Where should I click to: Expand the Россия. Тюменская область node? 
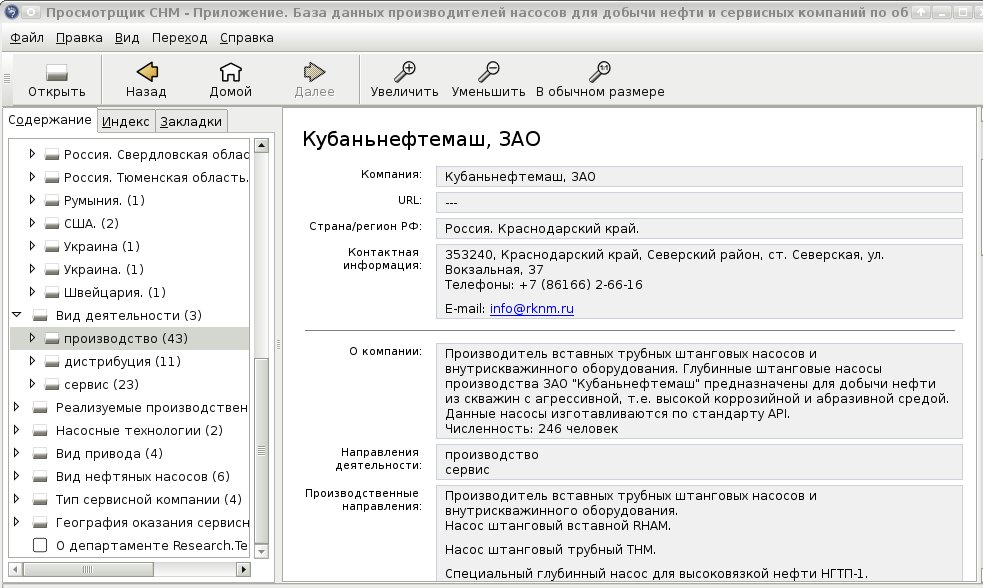click(x=32, y=177)
